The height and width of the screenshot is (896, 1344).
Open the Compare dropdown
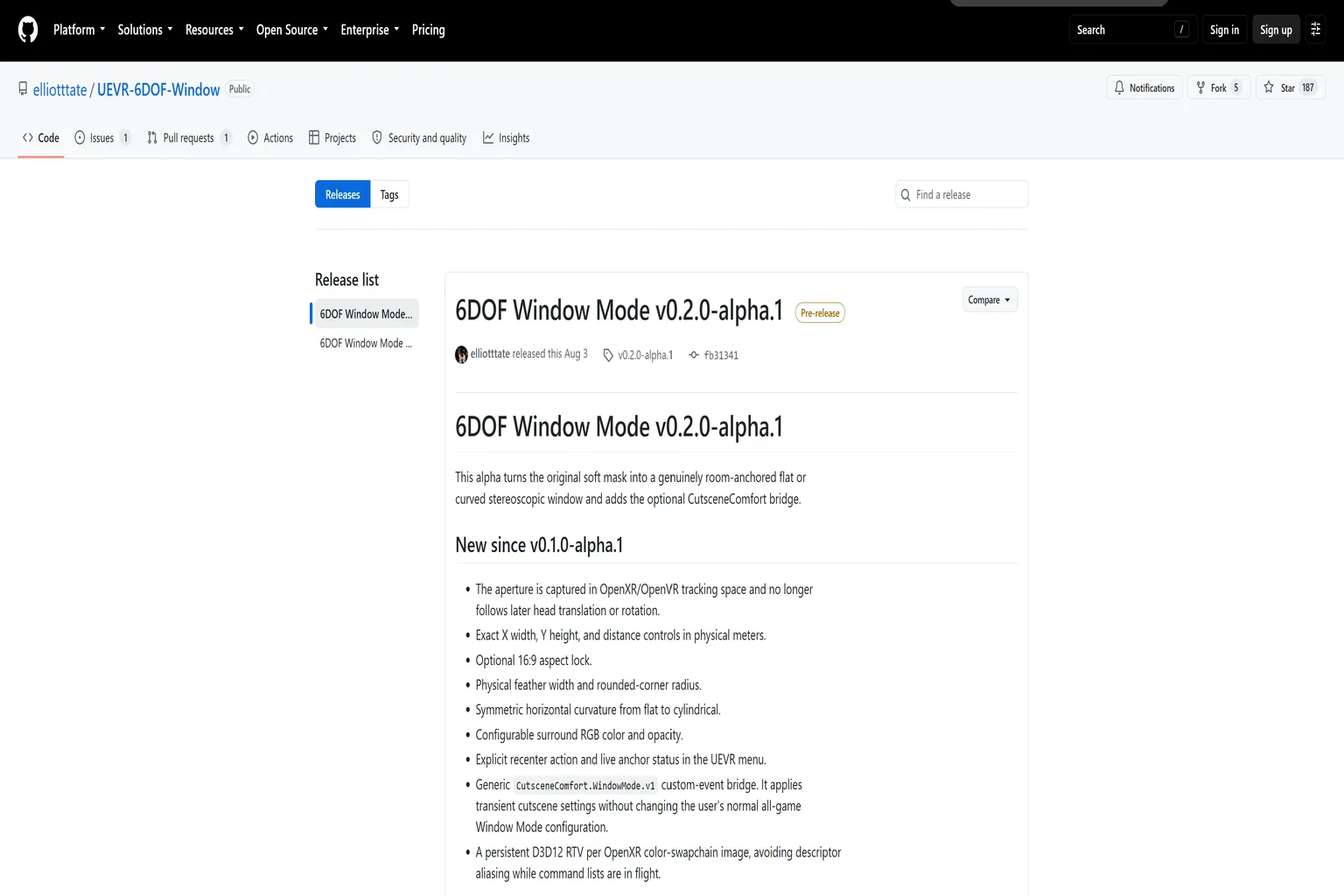990,300
